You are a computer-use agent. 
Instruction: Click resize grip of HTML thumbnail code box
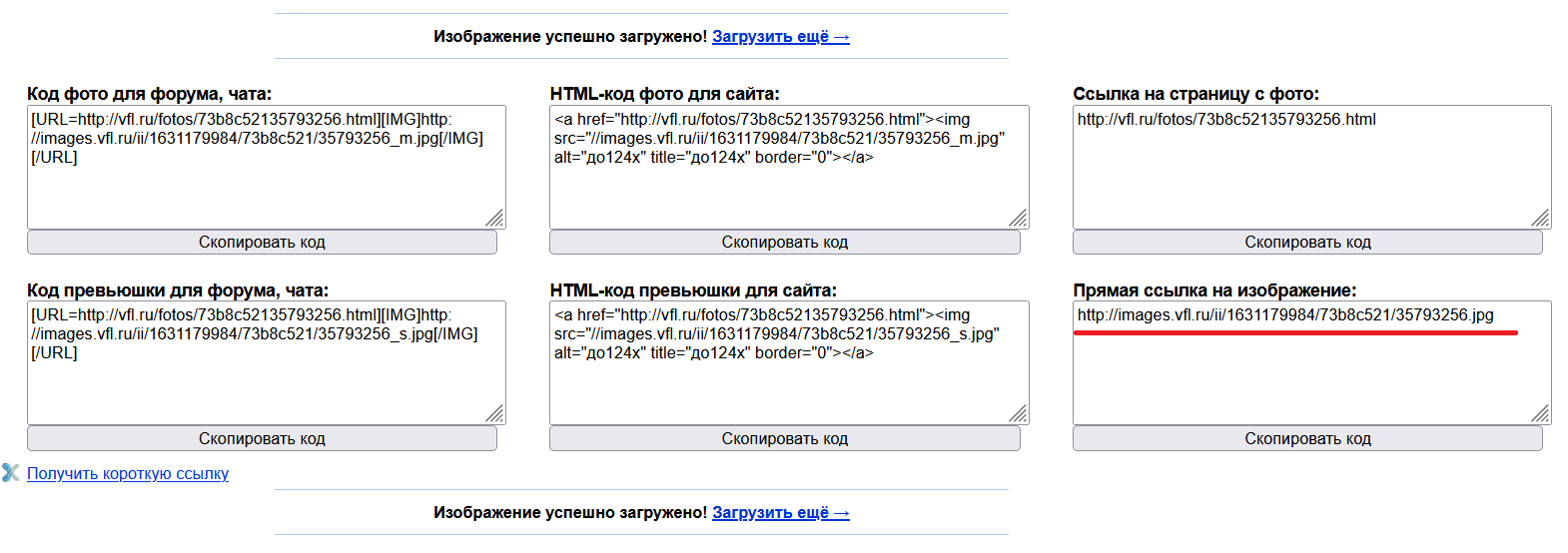pos(1019,414)
